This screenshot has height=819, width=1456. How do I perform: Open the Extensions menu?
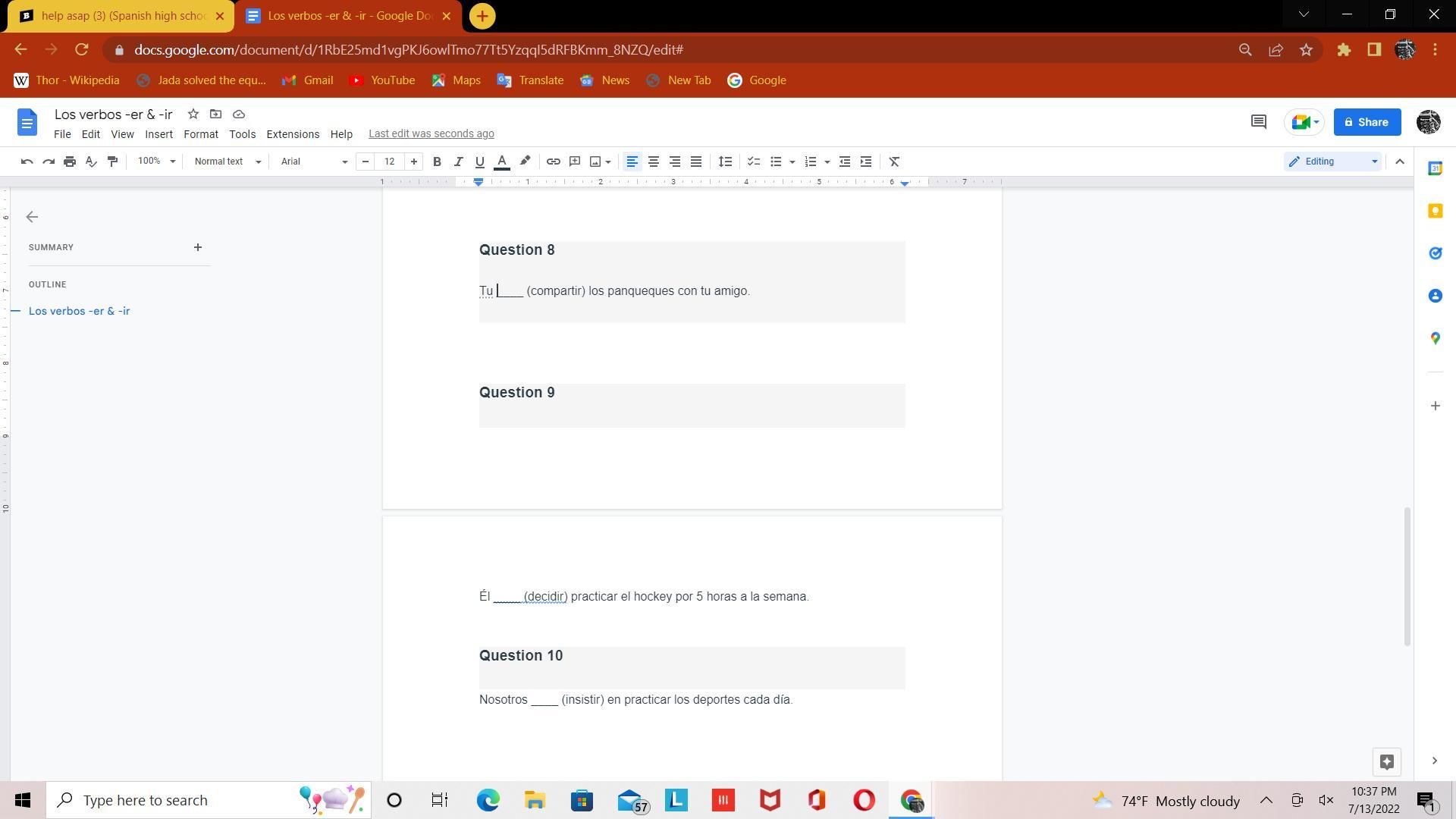coord(292,134)
